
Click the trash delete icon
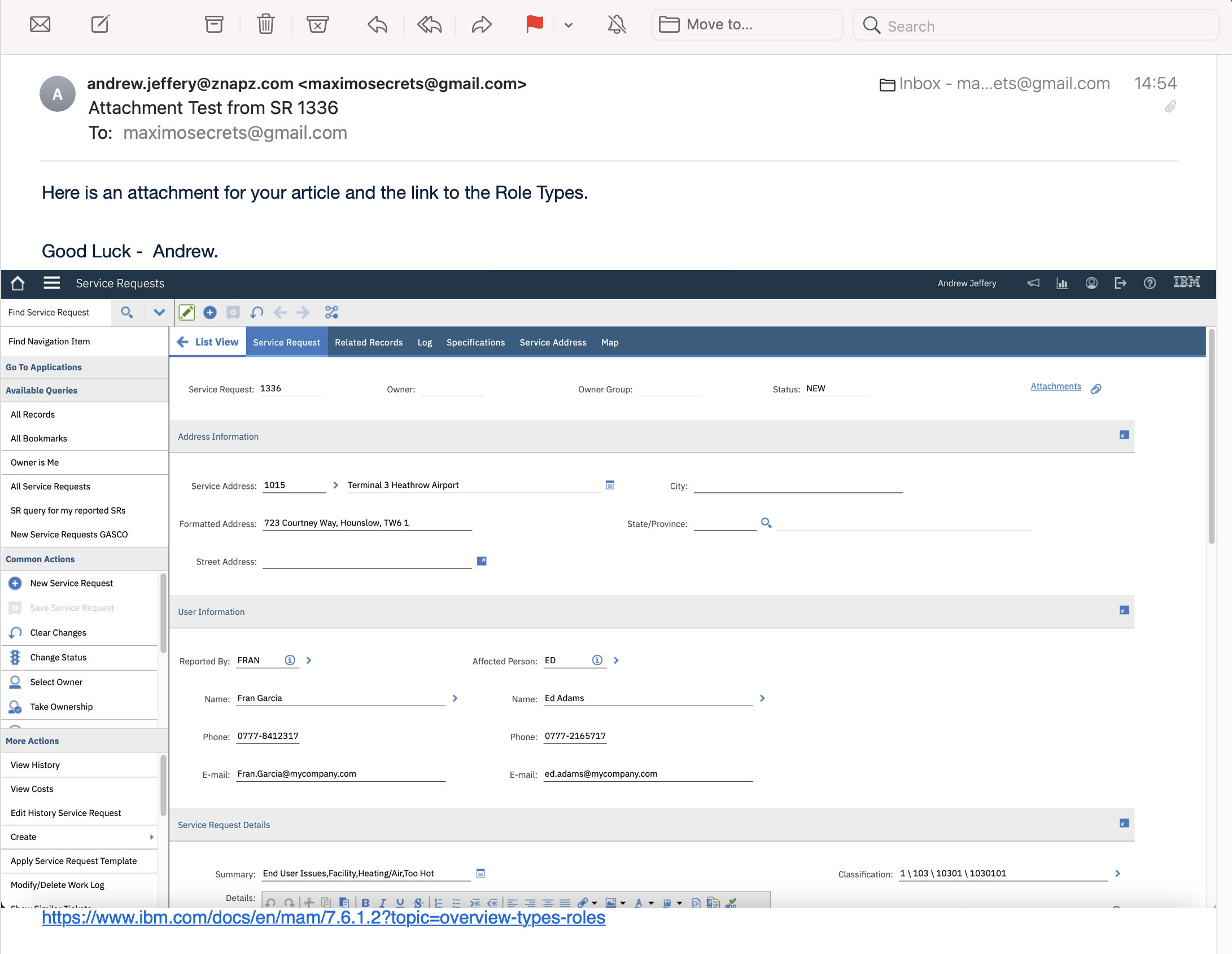click(265, 24)
